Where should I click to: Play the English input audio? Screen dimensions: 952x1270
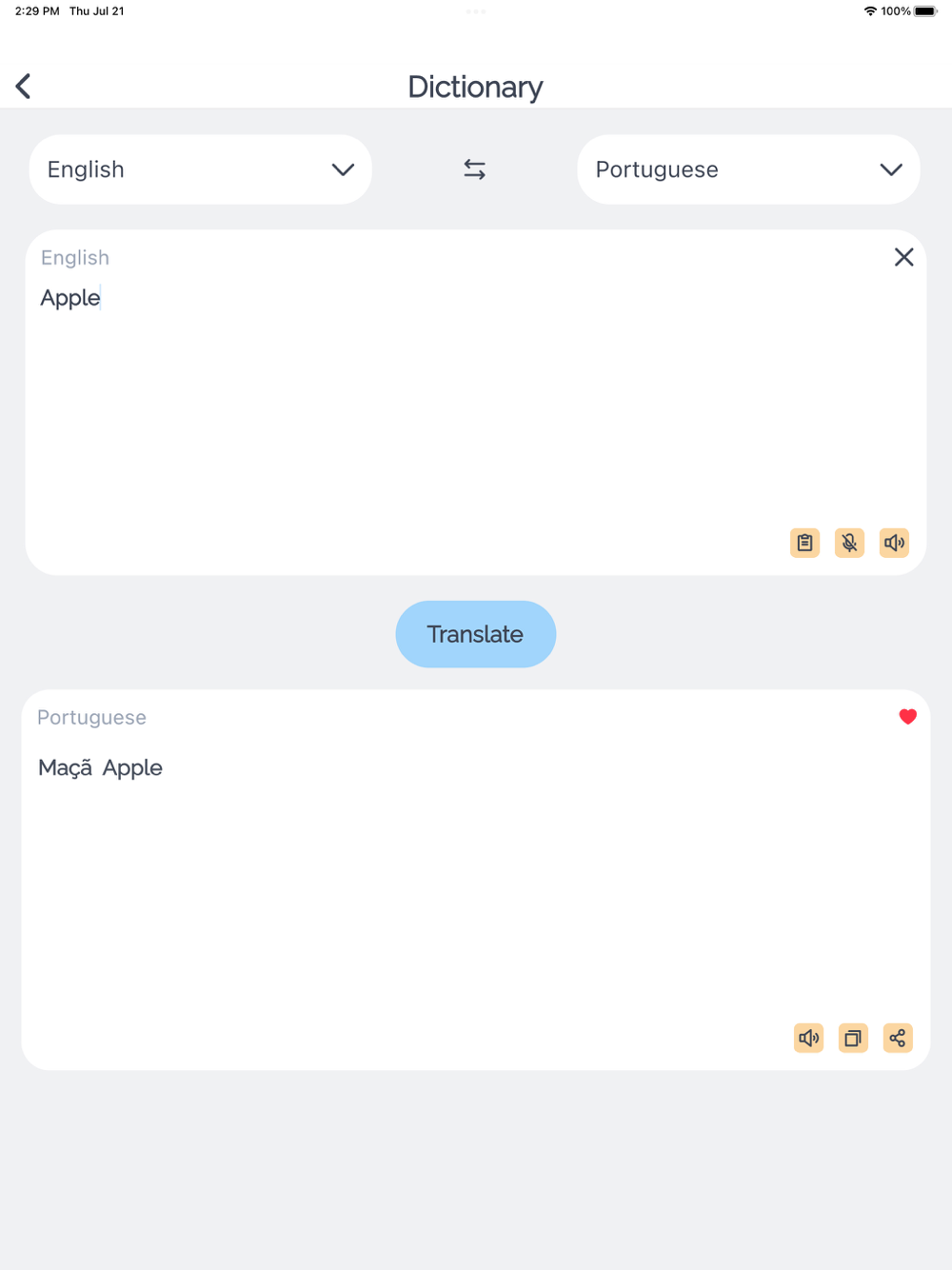(x=894, y=543)
